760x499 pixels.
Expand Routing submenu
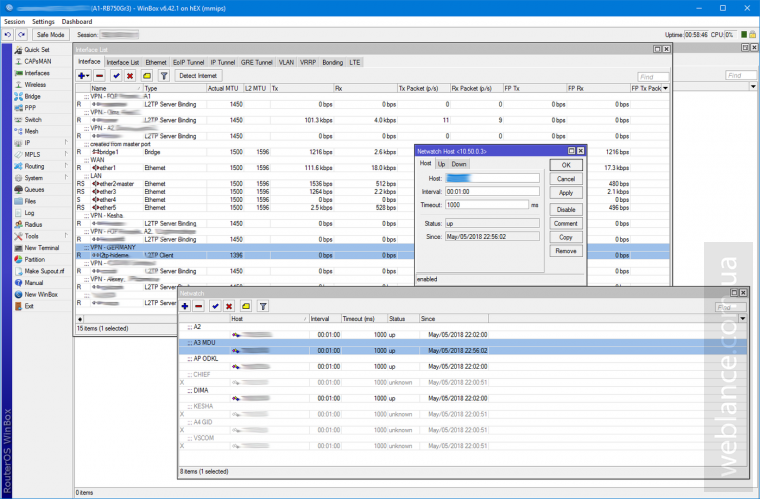pyautogui.click(x=65, y=166)
